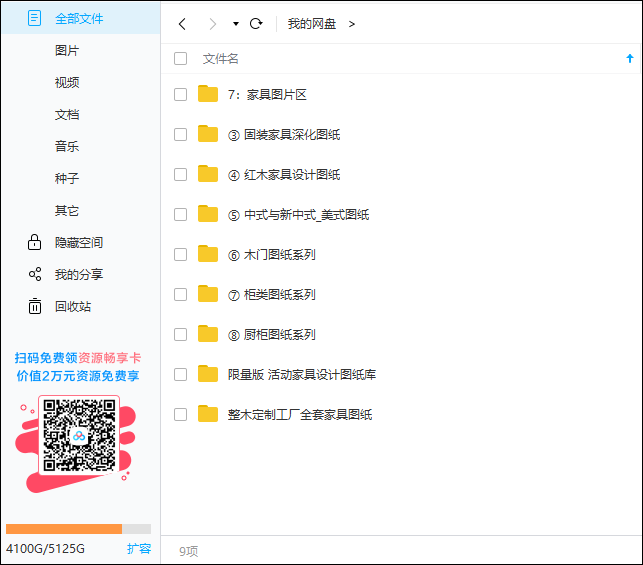
Task: Open folder icon of ⑤ 中式与新中式_美式图纸
Action: pyautogui.click(x=208, y=214)
